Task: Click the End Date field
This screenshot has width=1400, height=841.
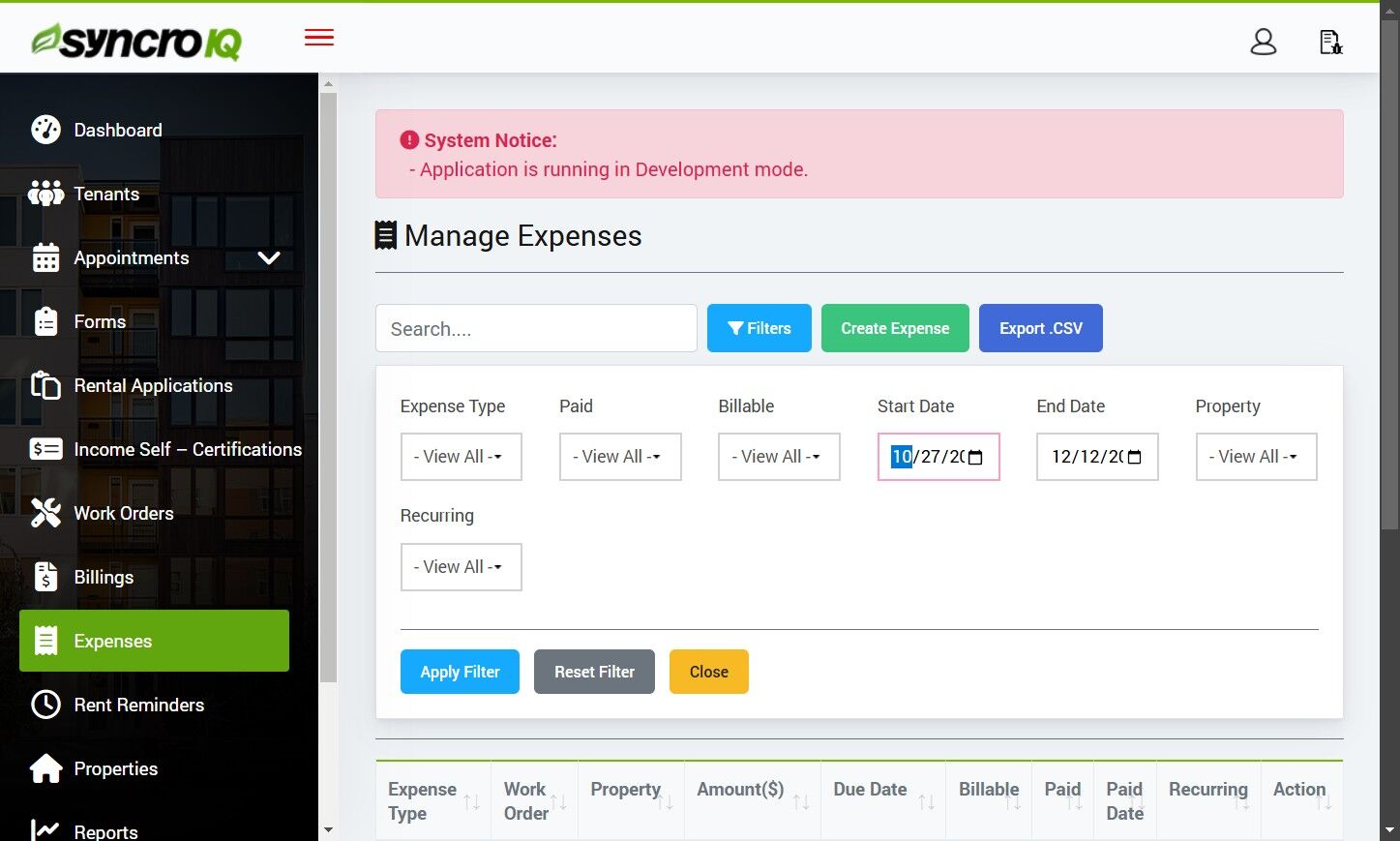Action: pos(1097,457)
